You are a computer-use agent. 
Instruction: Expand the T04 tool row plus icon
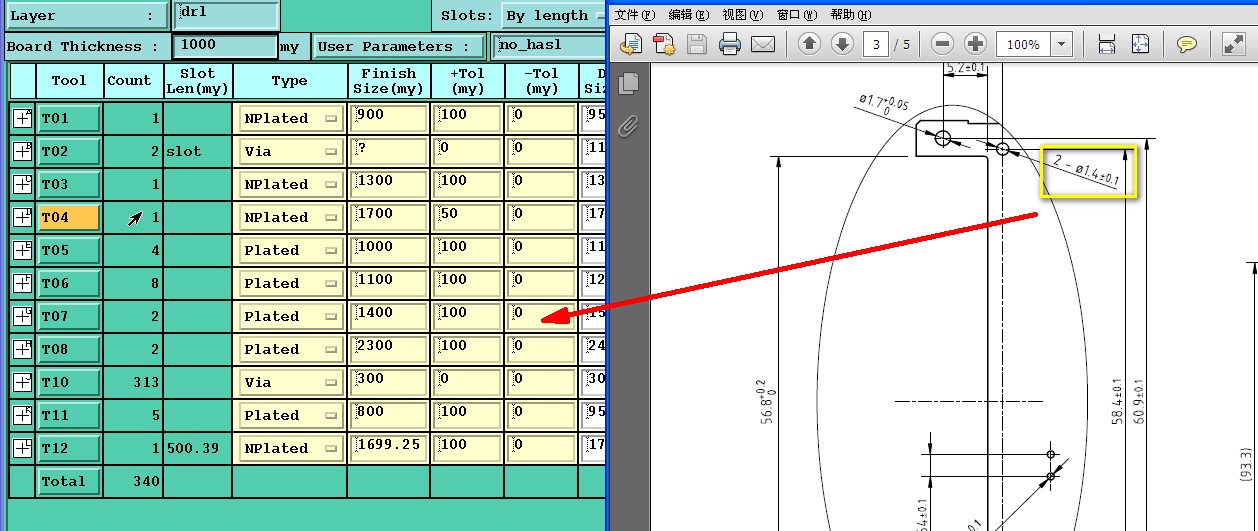tap(22, 217)
